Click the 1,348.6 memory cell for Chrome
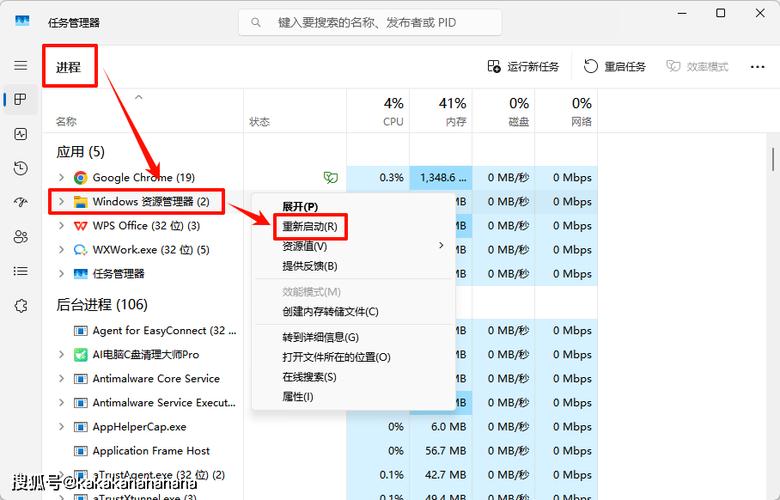The image size is (780, 500). coord(441,178)
